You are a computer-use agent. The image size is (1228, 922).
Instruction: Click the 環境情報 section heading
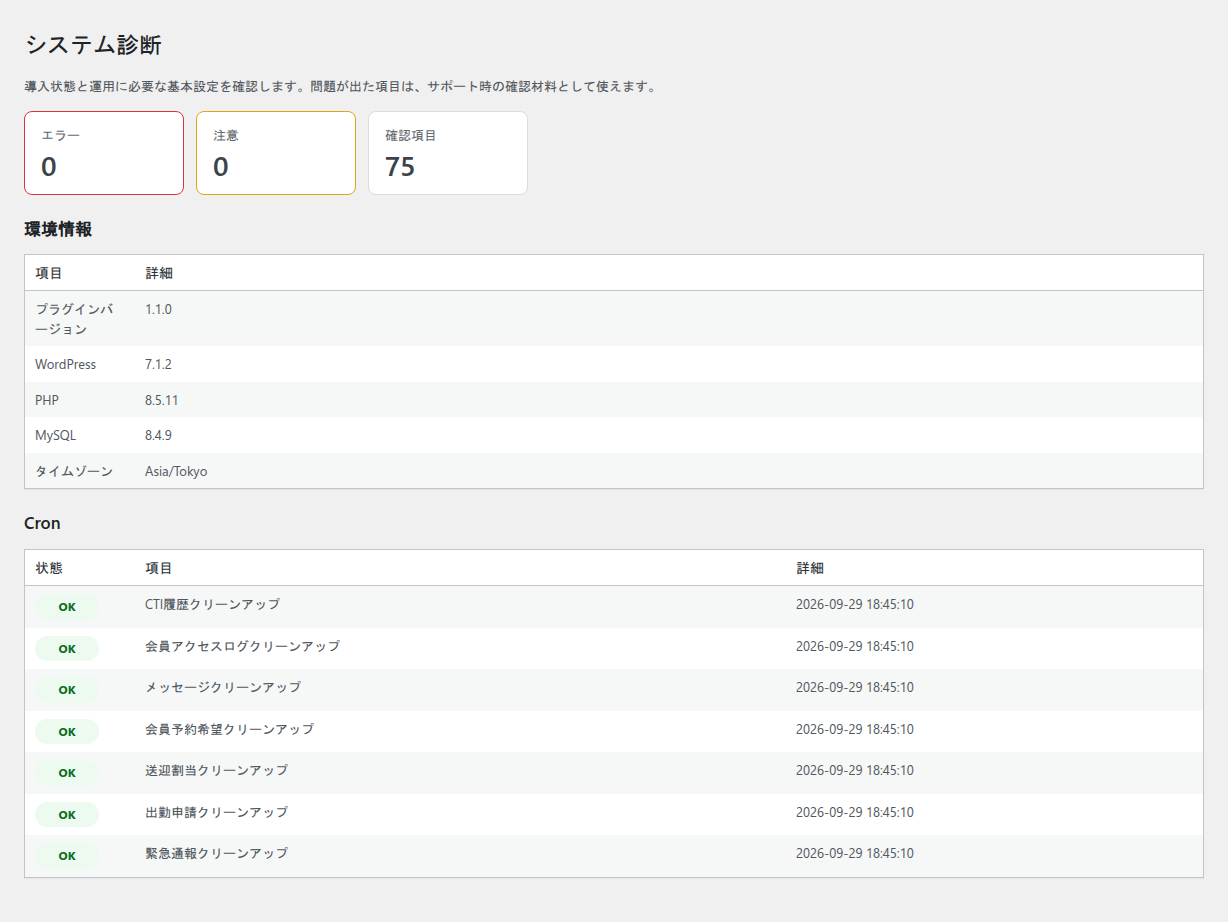click(x=58, y=229)
